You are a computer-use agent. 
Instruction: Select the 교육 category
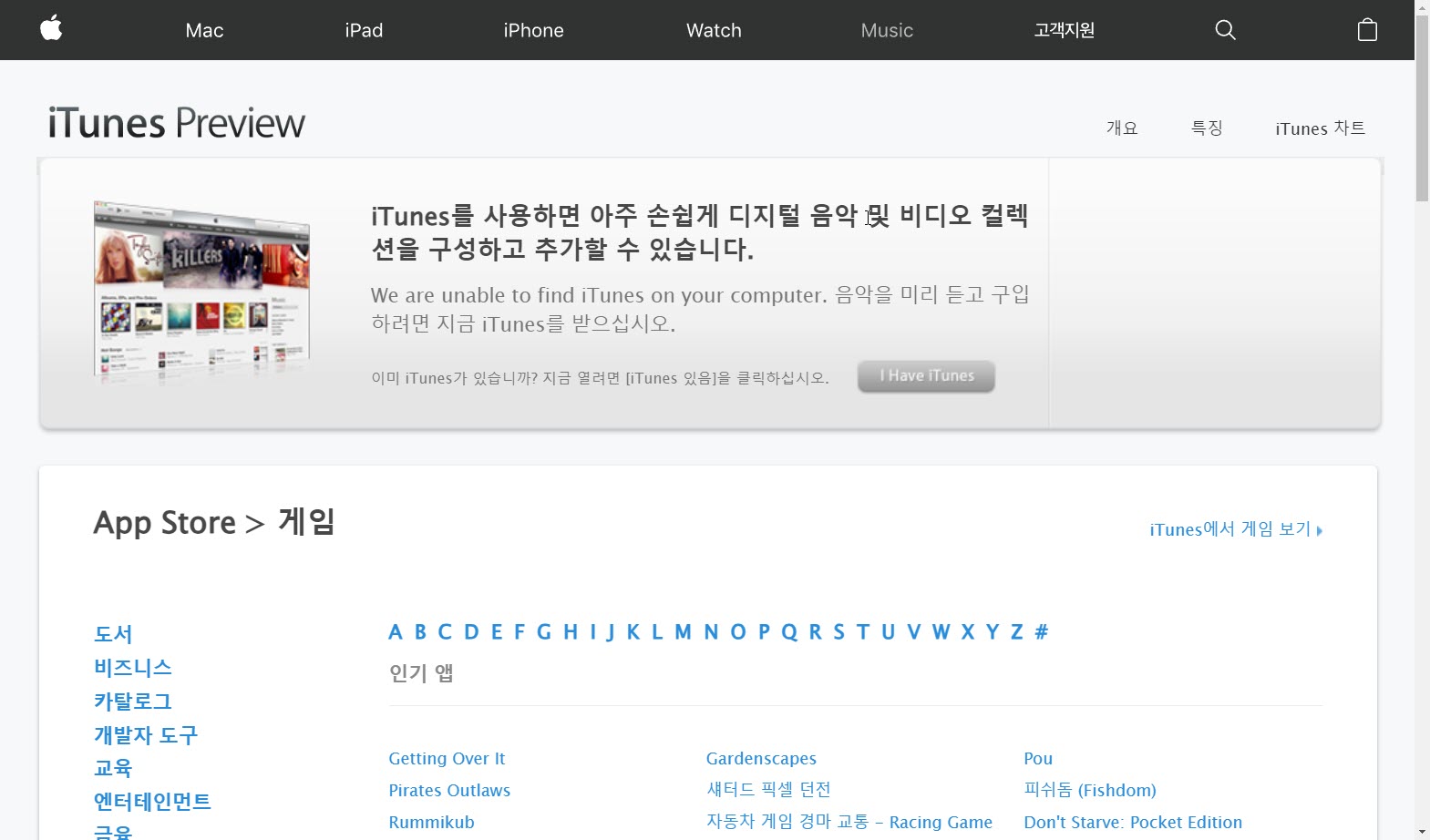(113, 768)
